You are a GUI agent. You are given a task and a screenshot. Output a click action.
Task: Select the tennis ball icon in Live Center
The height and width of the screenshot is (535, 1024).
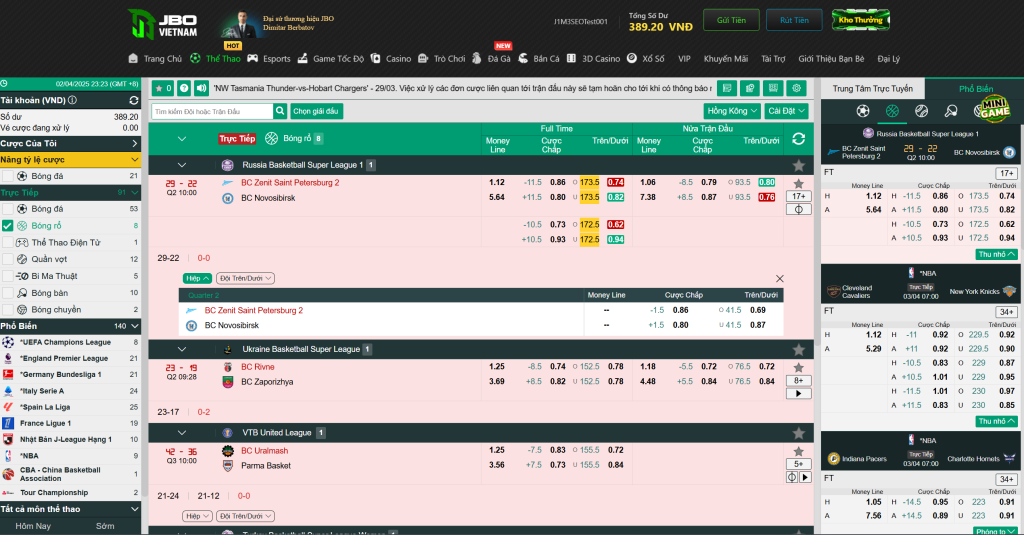click(x=921, y=111)
